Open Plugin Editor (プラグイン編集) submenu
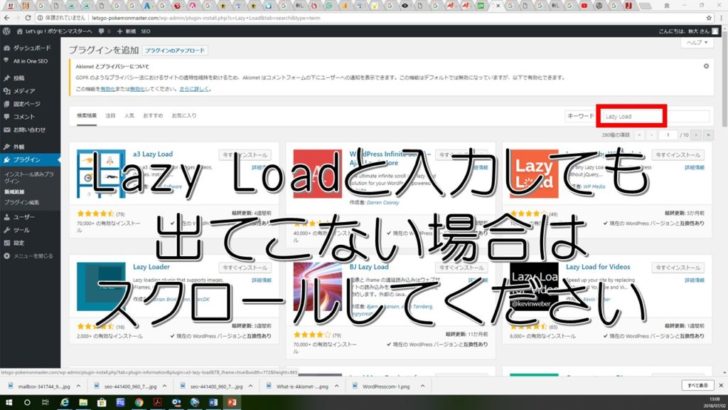Image resolution: width=728 pixels, height=410 pixels. point(22,202)
